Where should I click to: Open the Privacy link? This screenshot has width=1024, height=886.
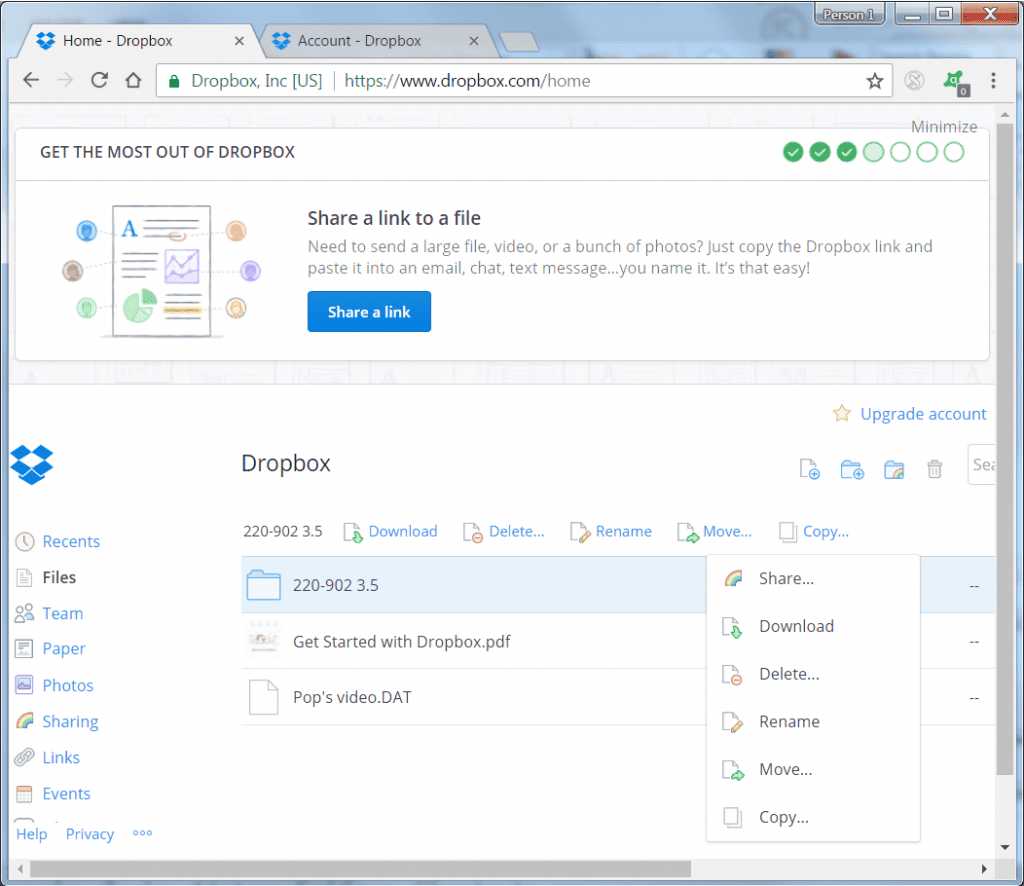89,834
